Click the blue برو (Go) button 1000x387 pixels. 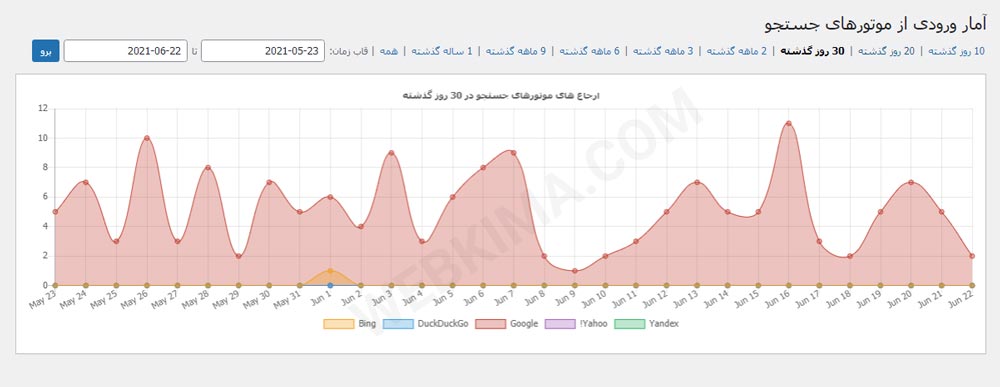pos(45,51)
